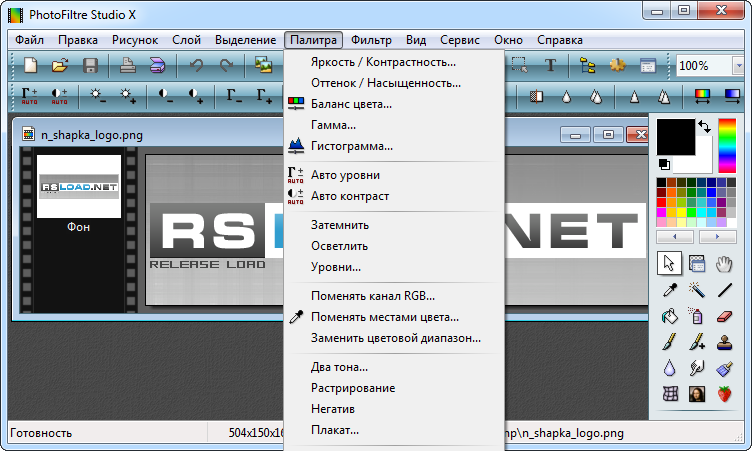The height and width of the screenshot is (451, 752).
Task: Click the black foreground color box
Action: 675,136
